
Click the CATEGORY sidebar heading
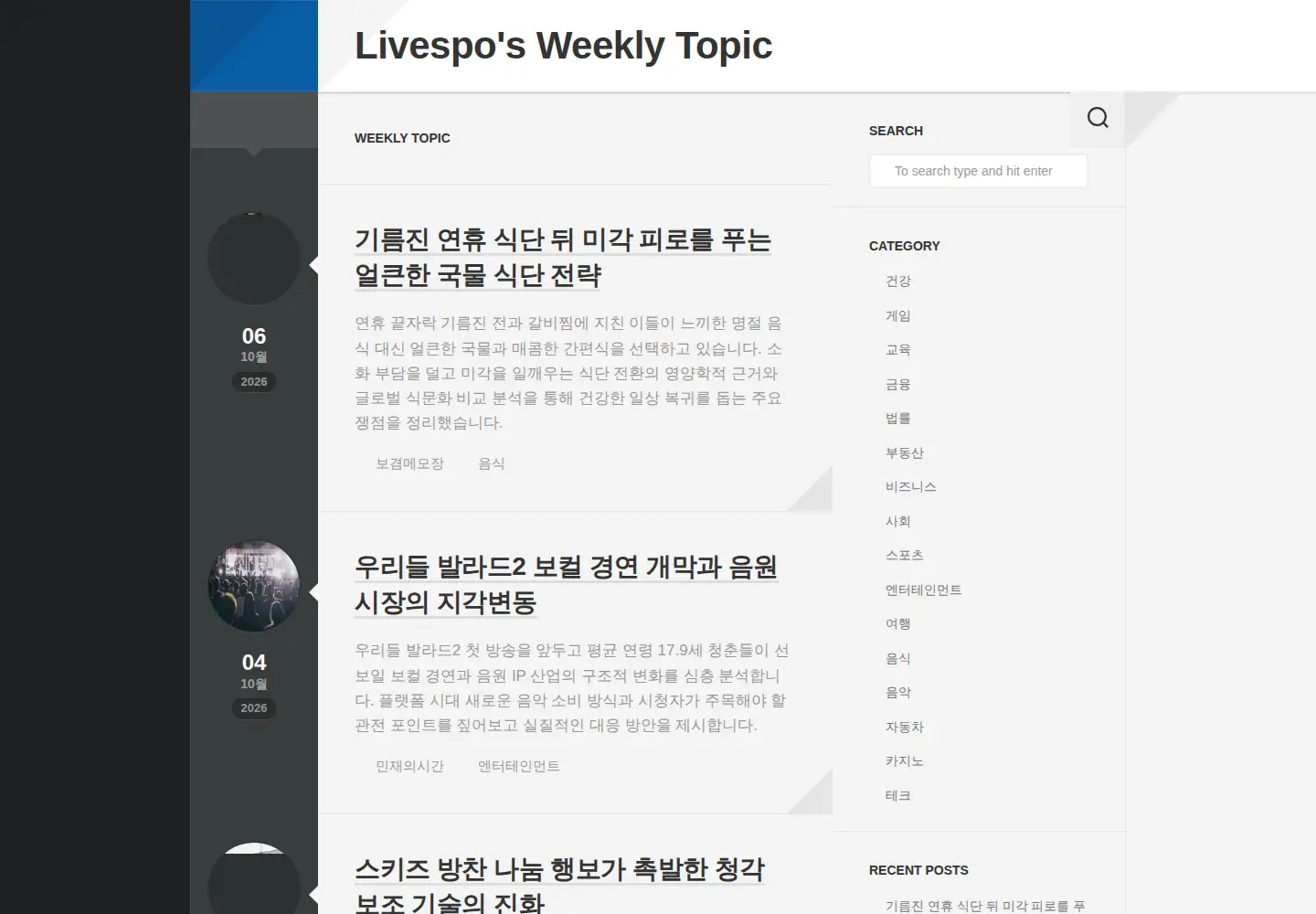click(x=905, y=246)
